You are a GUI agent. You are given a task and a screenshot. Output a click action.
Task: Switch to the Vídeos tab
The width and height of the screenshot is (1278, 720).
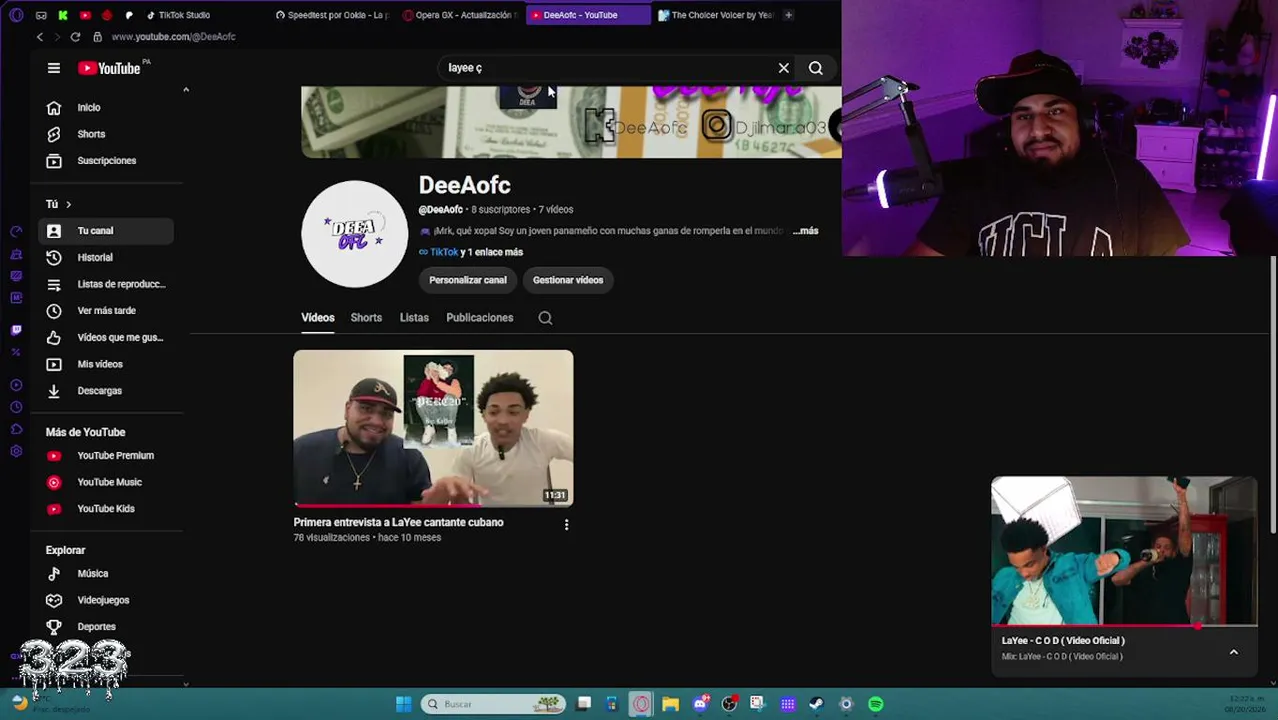[318, 318]
